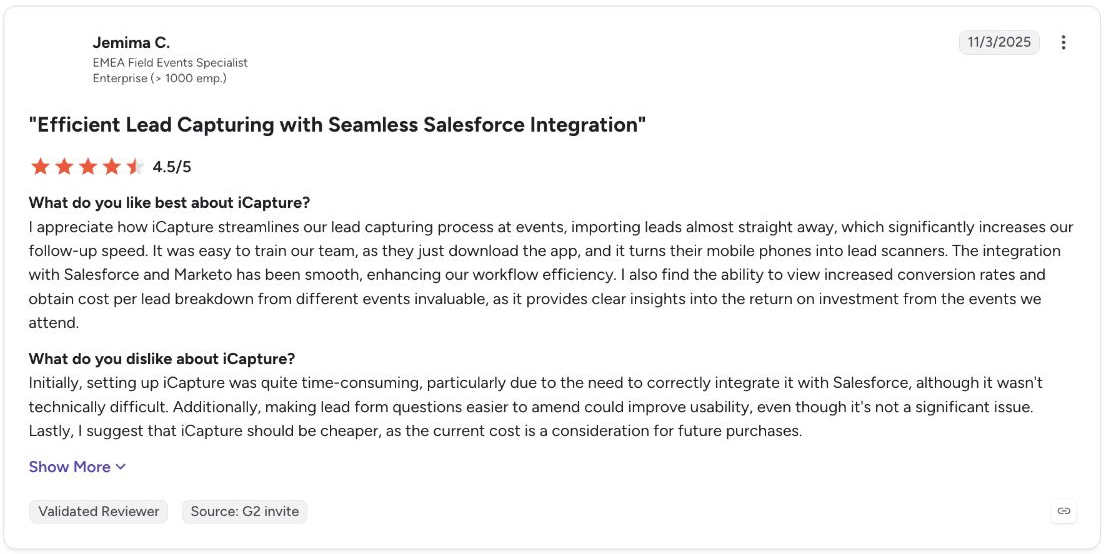Click the first filled star in rating
Screen dimensions: 1110x554
pyautogui.click(x=40, y=167)
